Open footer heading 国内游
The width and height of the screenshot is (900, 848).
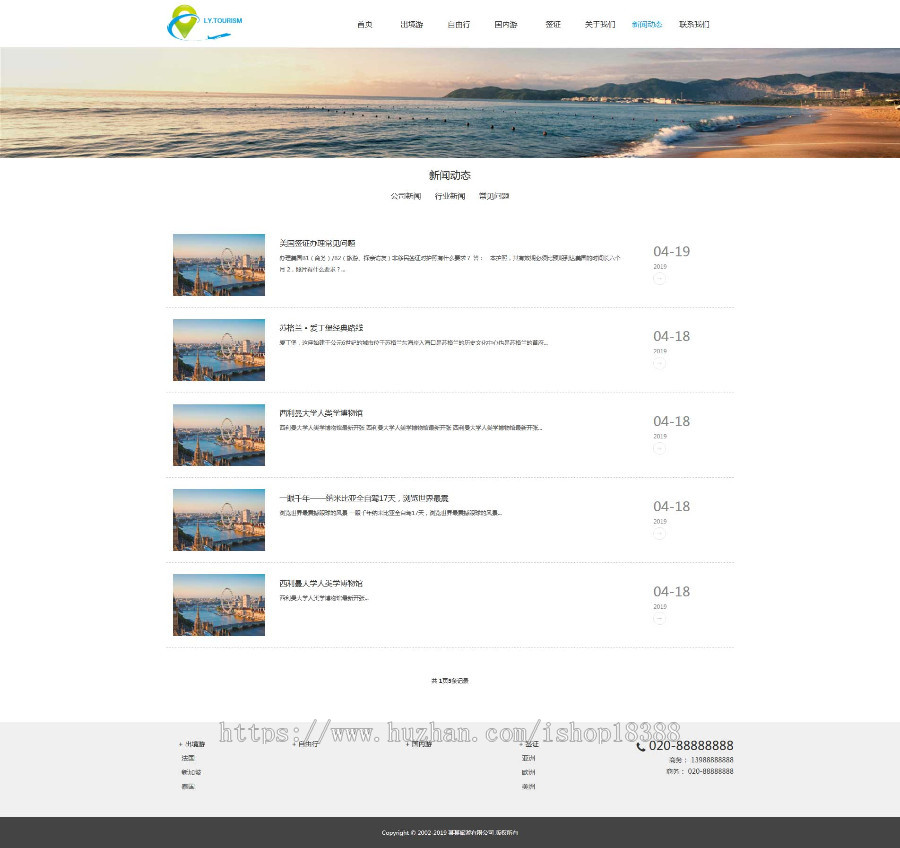tap(420, 744)
